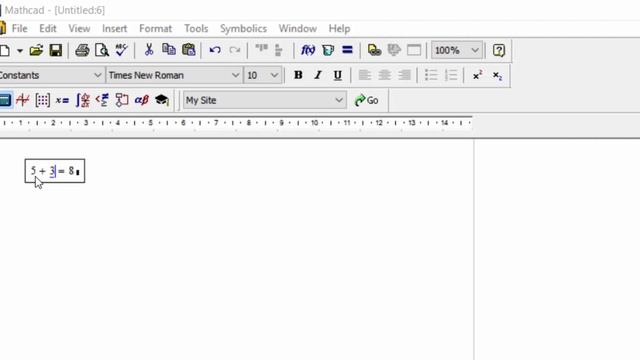This screenshot has height=360, width=640.
Task: Click the Undo arrow icon
Action: pyautogui.click(x=215, y=50)
